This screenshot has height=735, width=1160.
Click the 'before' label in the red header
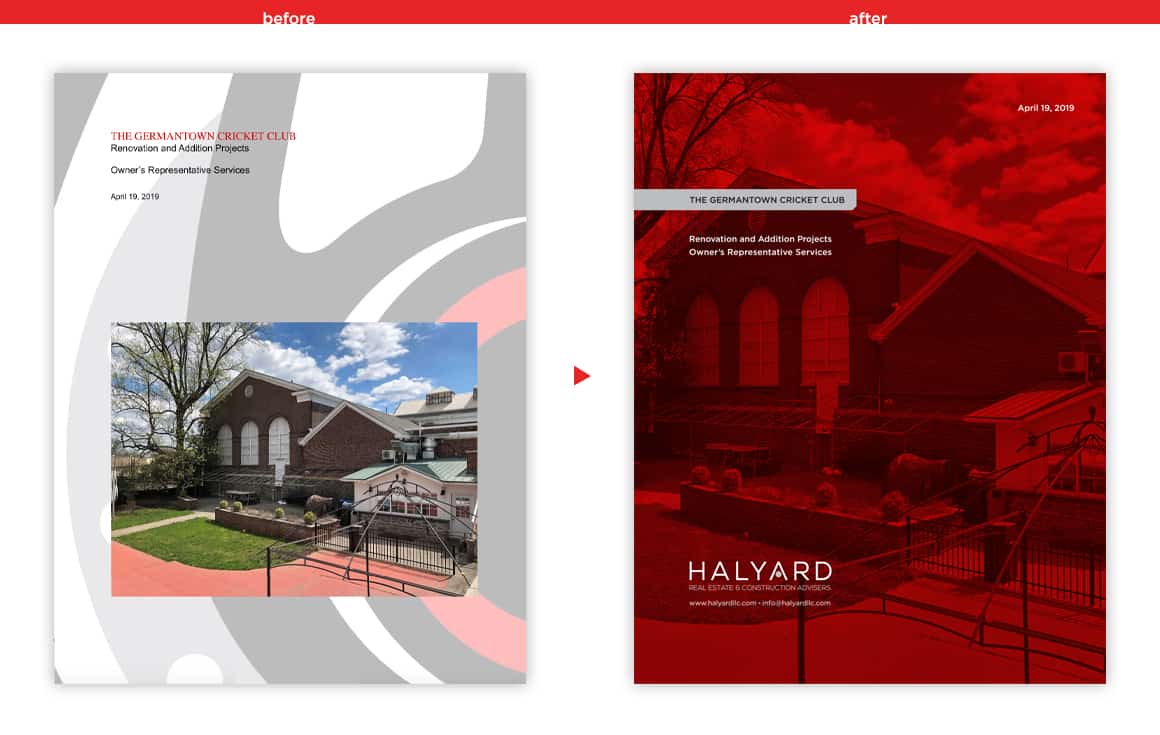[289, 18]
